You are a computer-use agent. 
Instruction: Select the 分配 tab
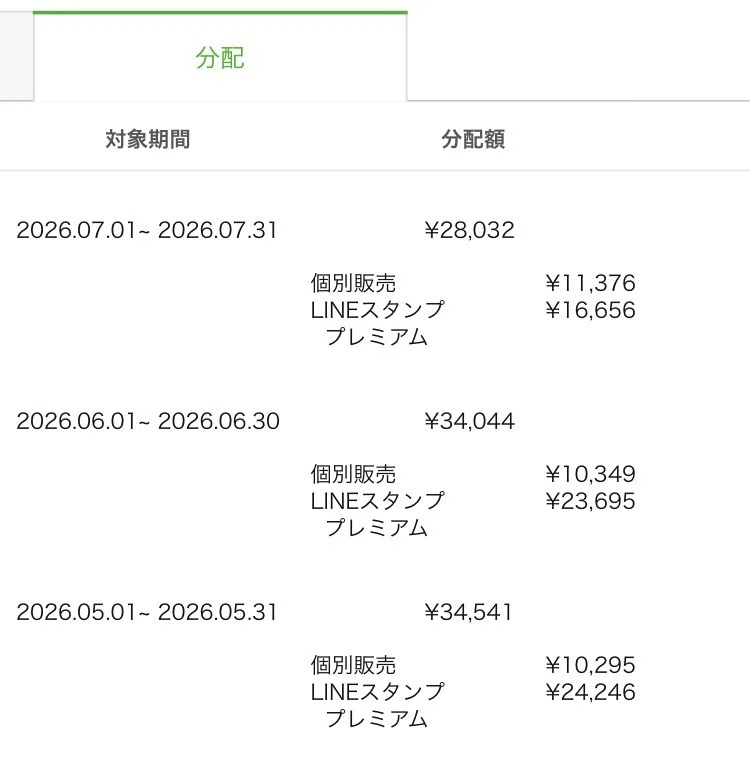click(x=220, y=56)
